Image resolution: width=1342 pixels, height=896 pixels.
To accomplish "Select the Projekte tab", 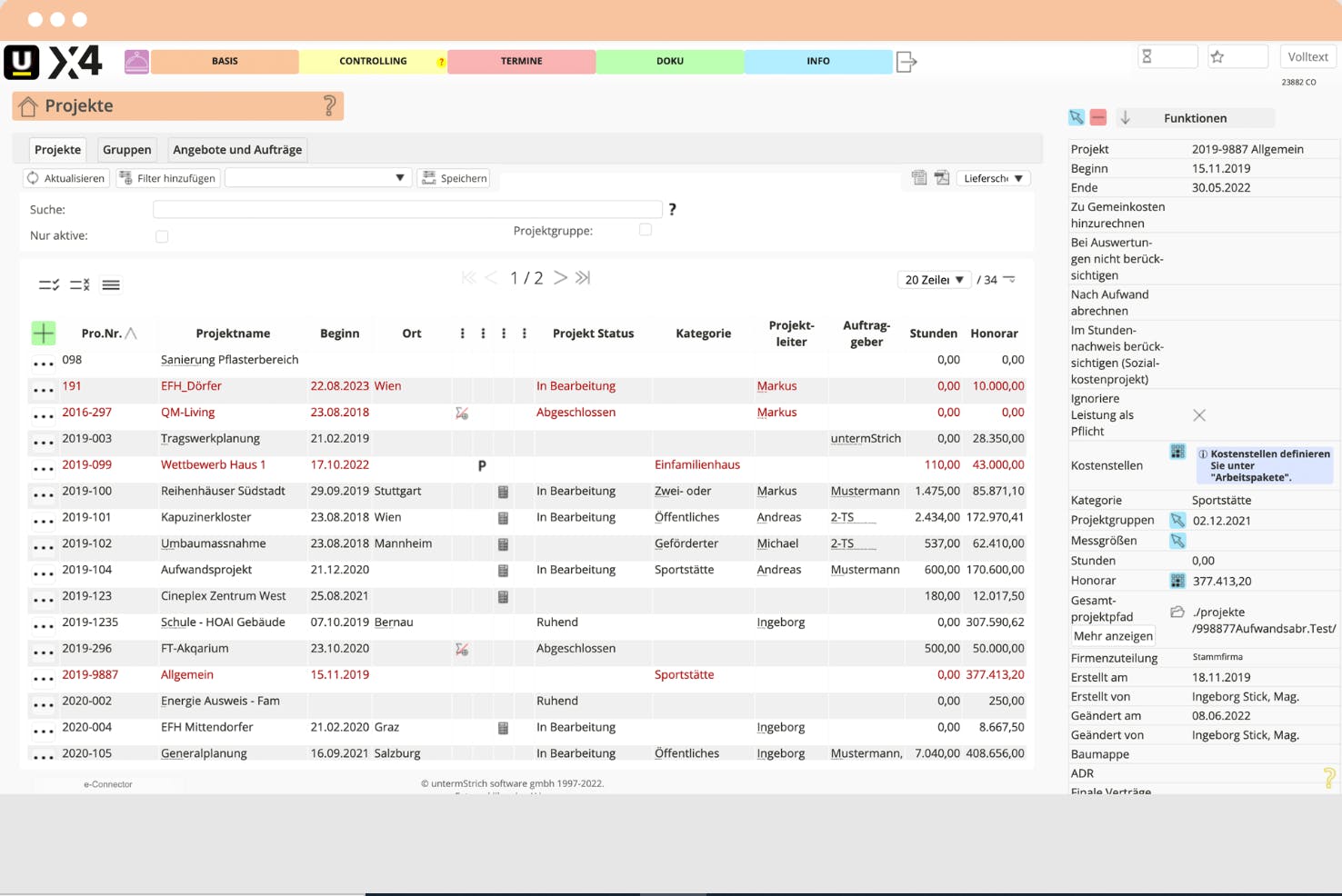I will point(57,150).
